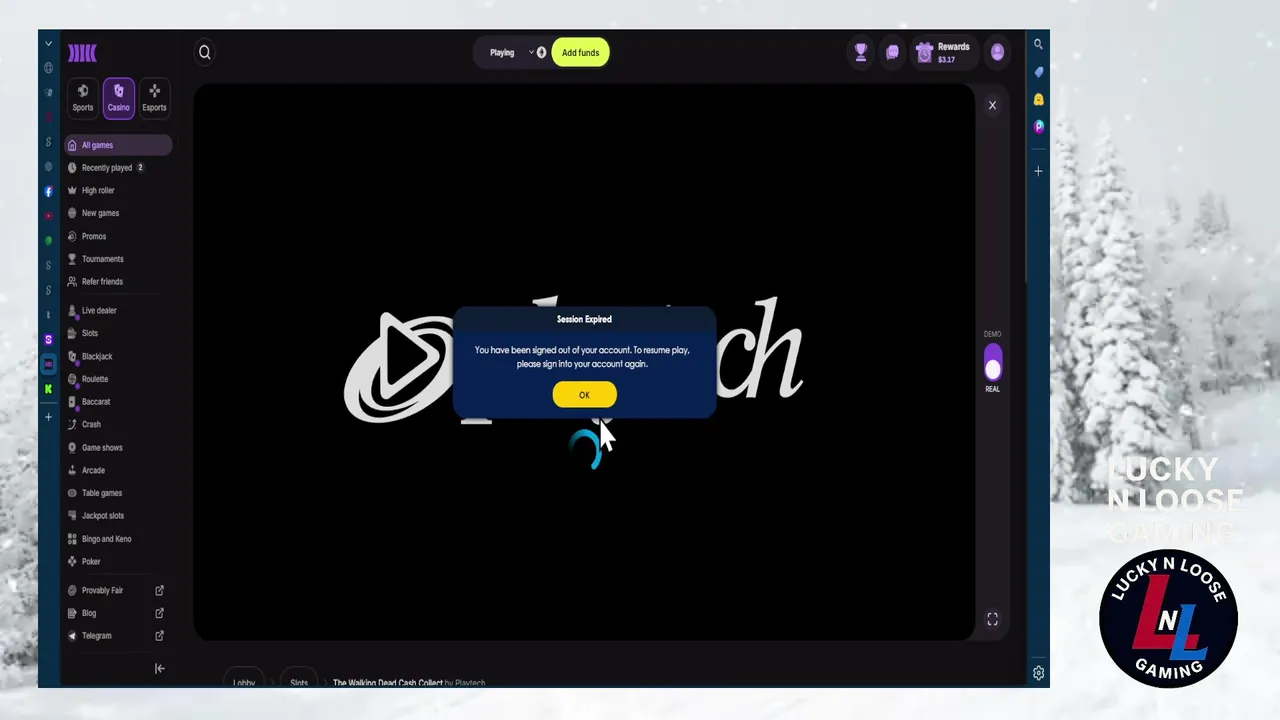Screen dimensions: 1280x720
Task: Open the globe icon in browser left sidebar
Action: tap(48, 68)
